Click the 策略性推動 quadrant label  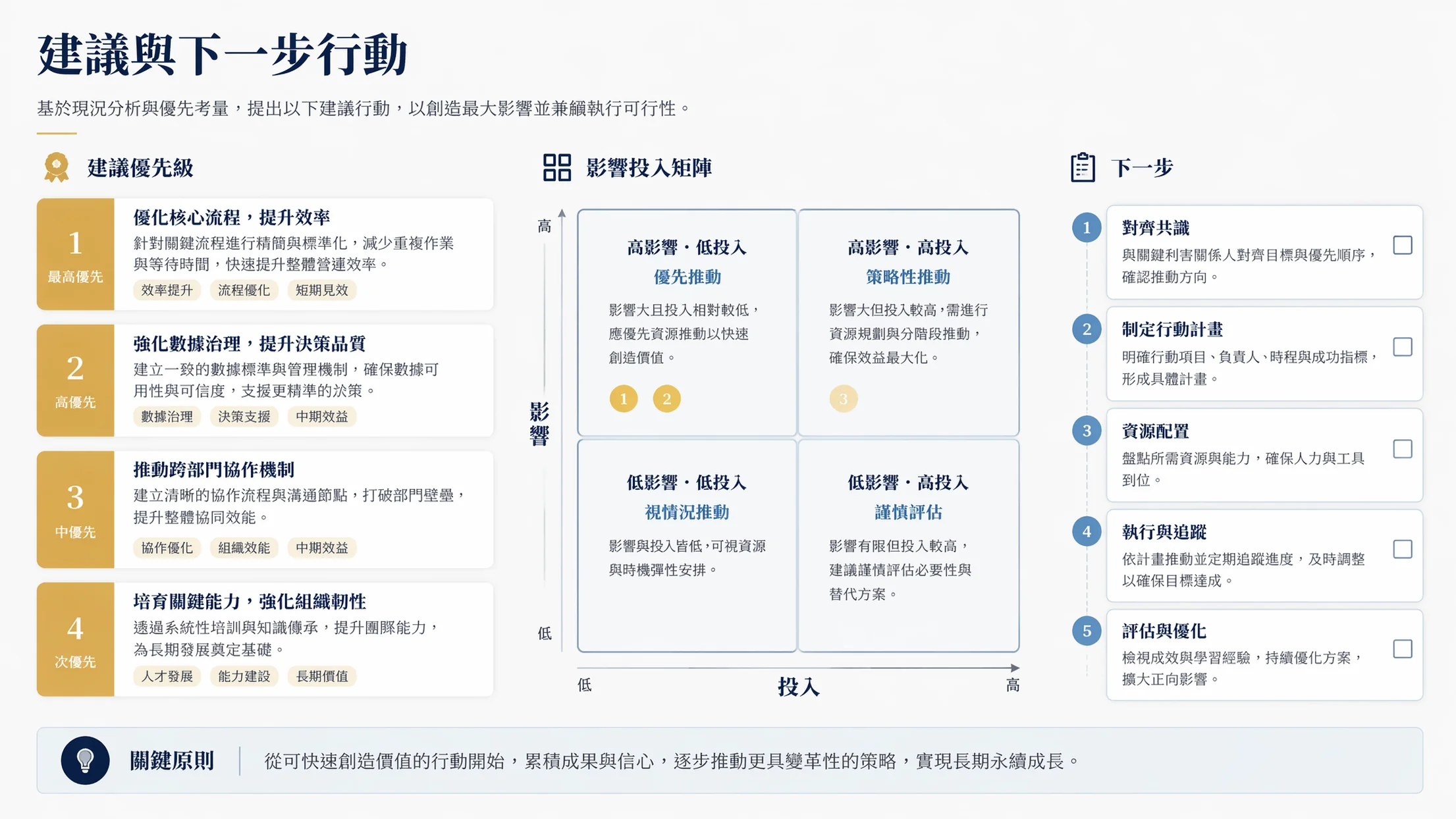[908, 277]
